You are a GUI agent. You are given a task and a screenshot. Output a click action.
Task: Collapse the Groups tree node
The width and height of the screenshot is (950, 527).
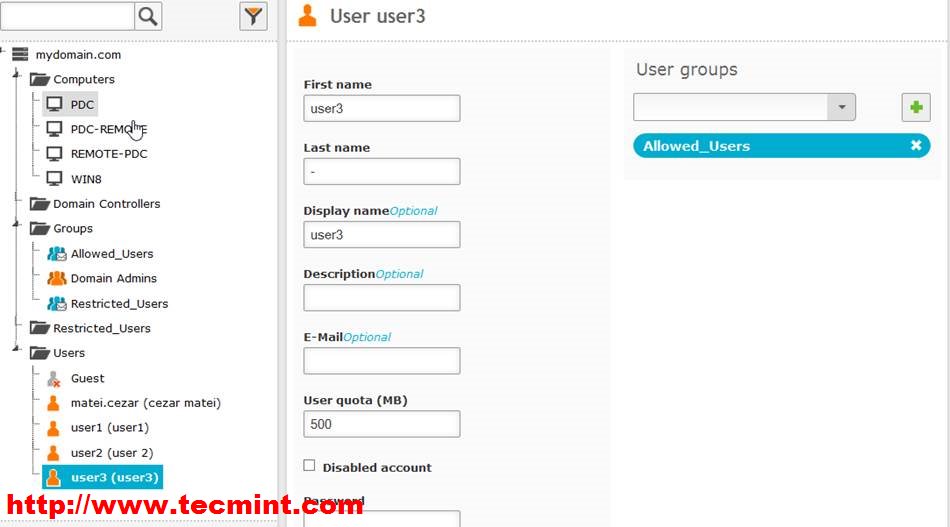tap(16, 228)
